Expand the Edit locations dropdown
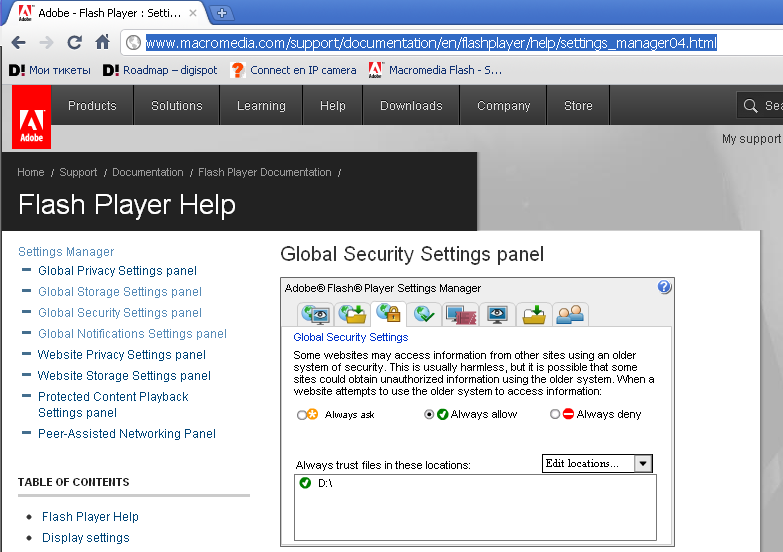This screenshot has height=552, width=783. pyautogui.click(x=643, y=464)
